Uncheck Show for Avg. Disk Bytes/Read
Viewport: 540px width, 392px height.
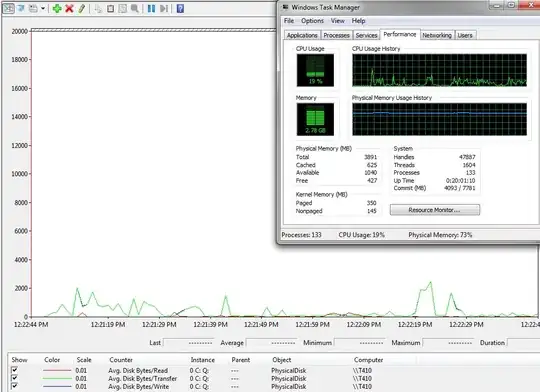pyautogui.click(x=14, y=370)
